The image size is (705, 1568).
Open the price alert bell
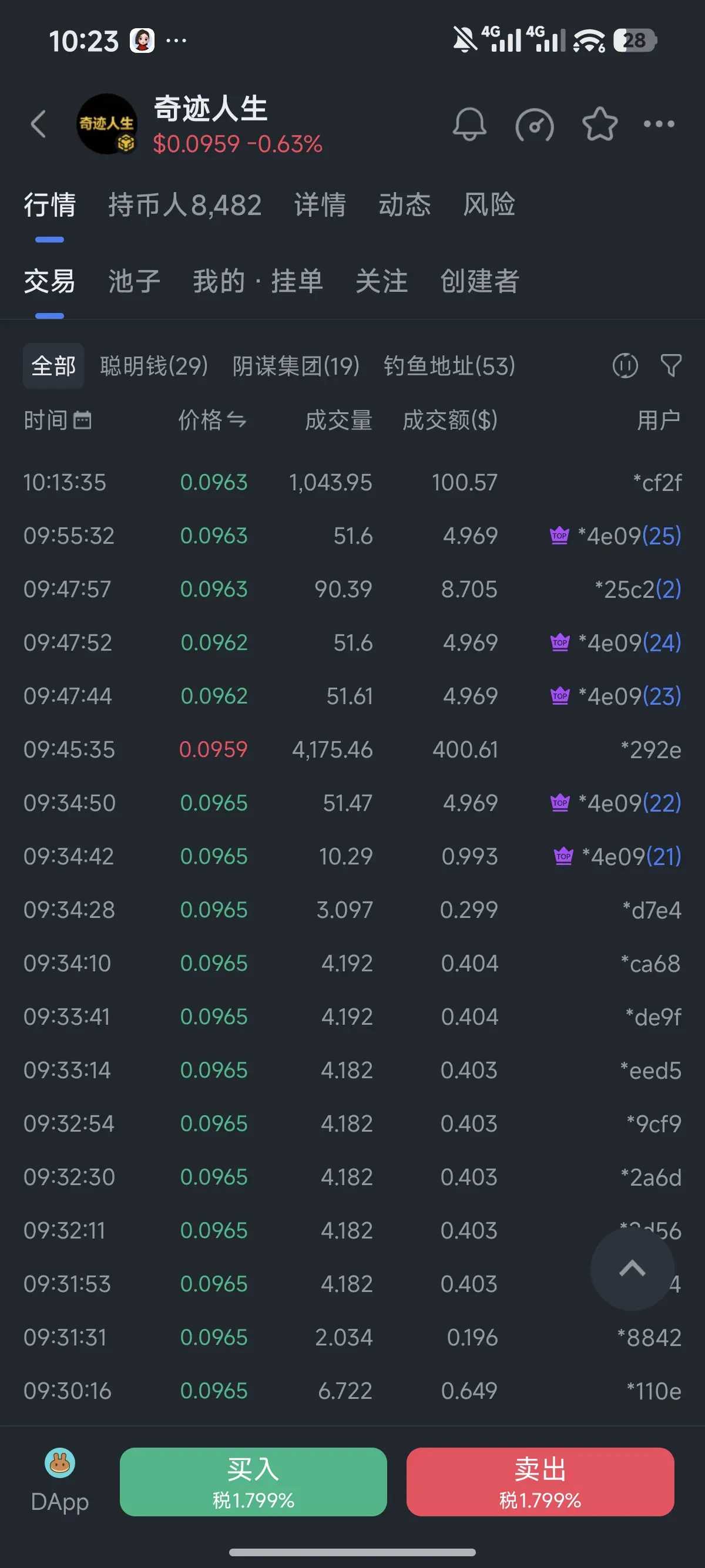(x=469, y=124)
